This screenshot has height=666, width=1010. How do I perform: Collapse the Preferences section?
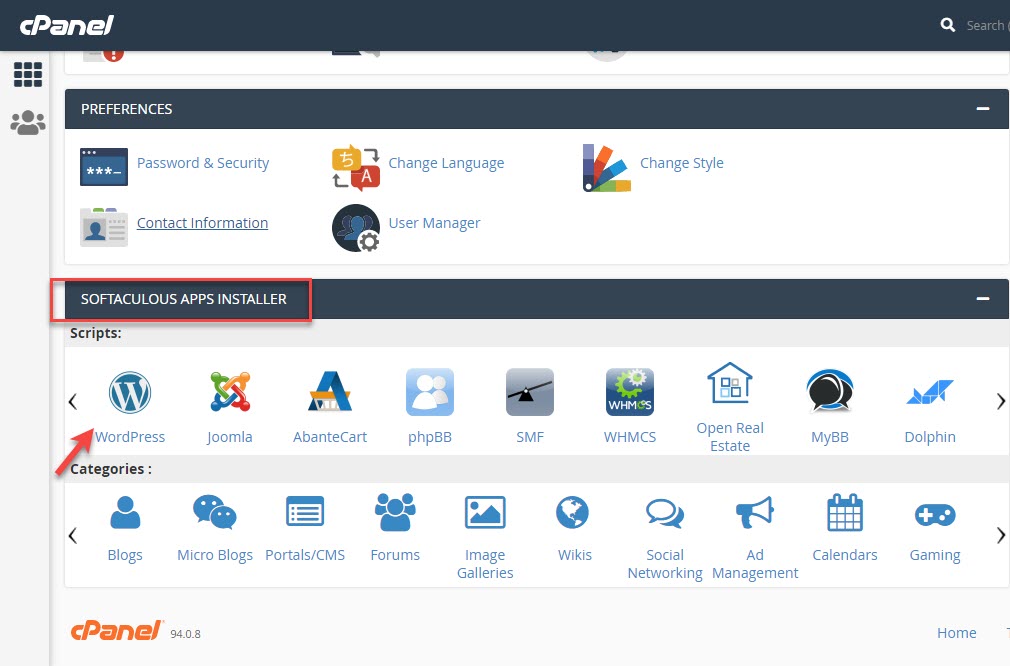pos(982,109)
